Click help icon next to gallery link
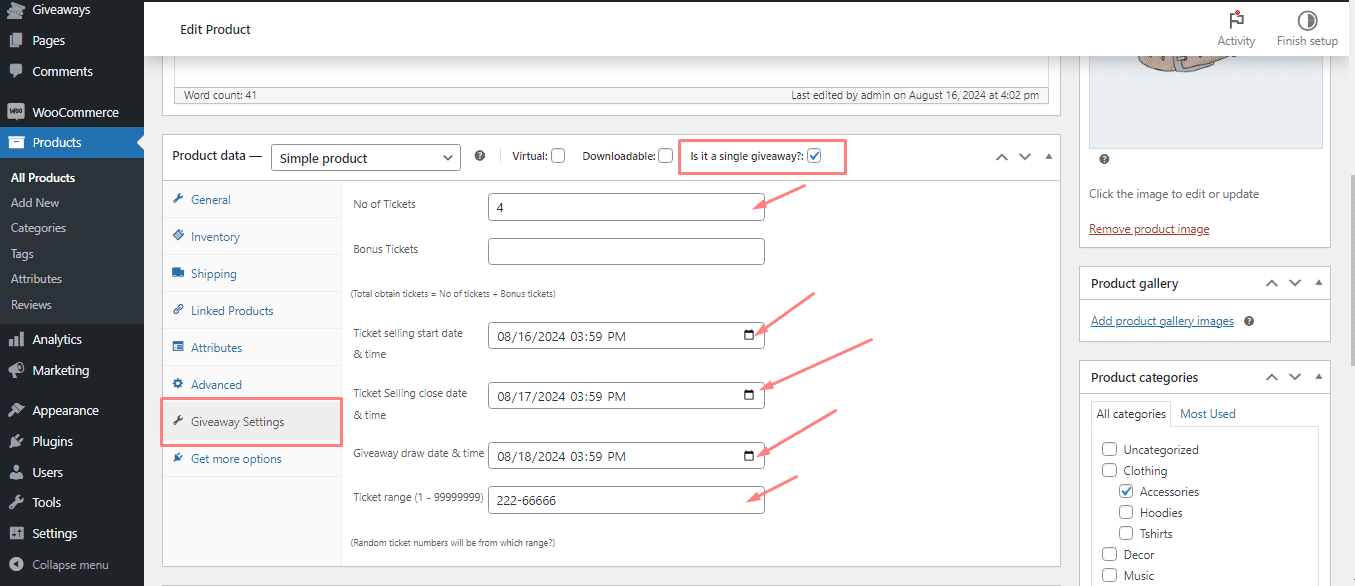 1249,321
